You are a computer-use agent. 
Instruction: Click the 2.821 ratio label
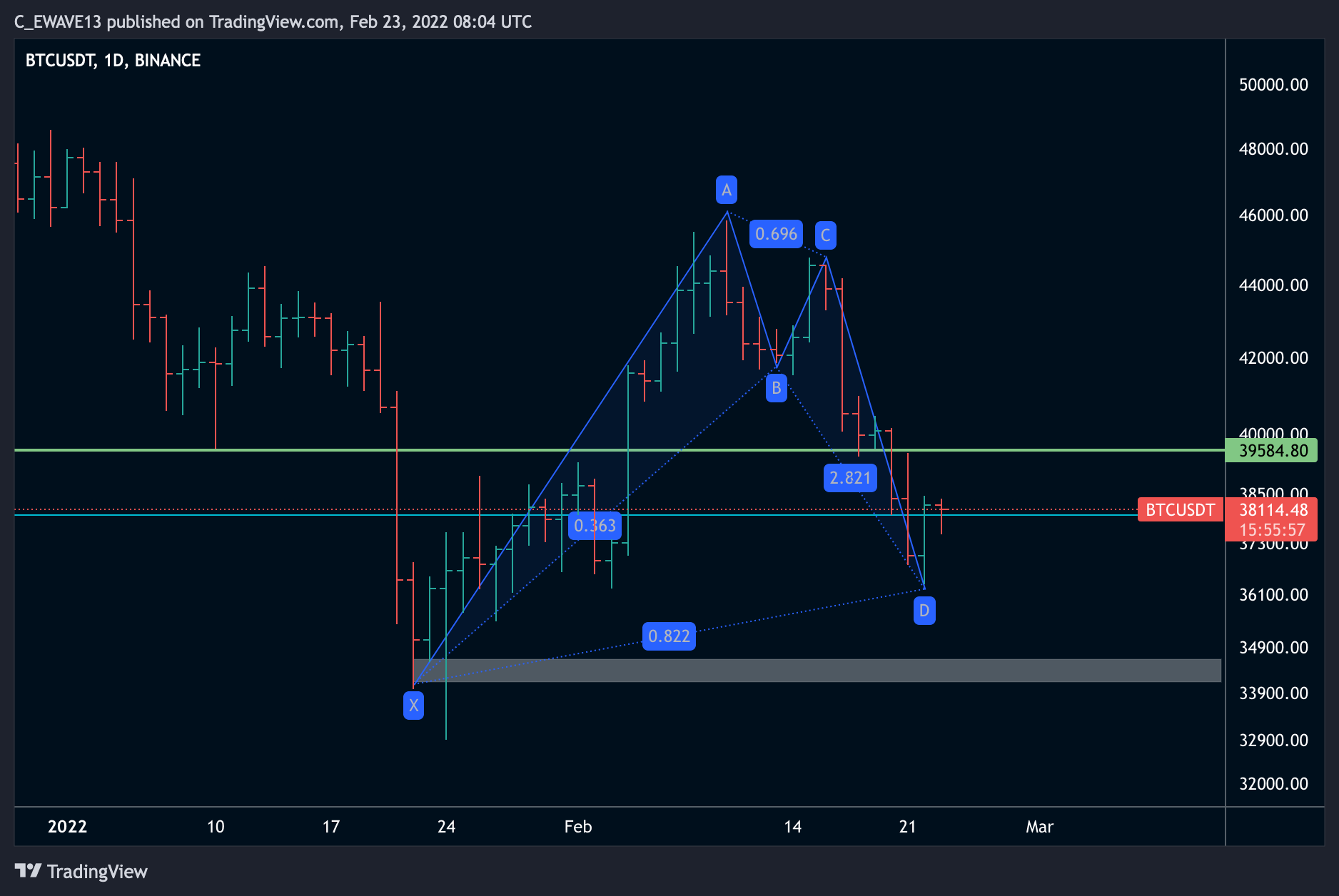pyautogui.click(x=850, y=478)
